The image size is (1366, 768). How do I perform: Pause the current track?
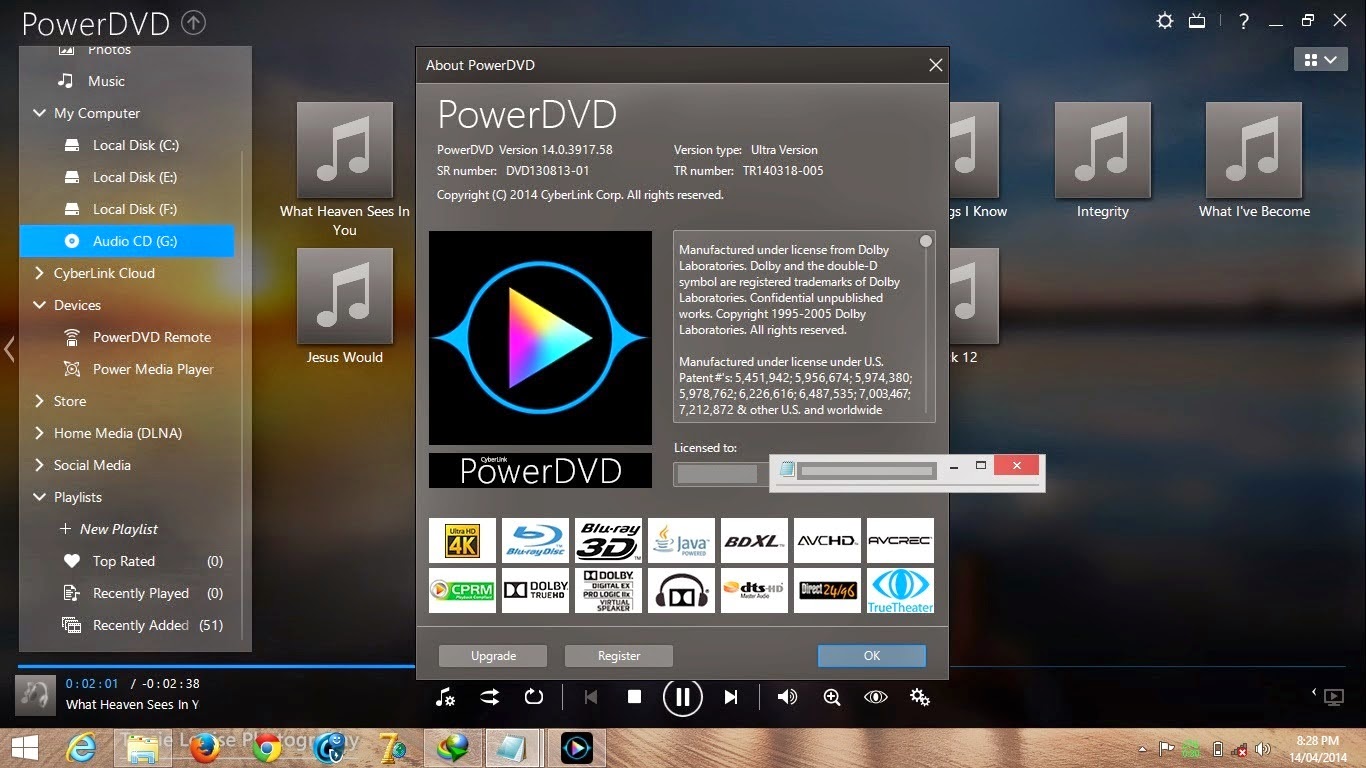point(682,697)
